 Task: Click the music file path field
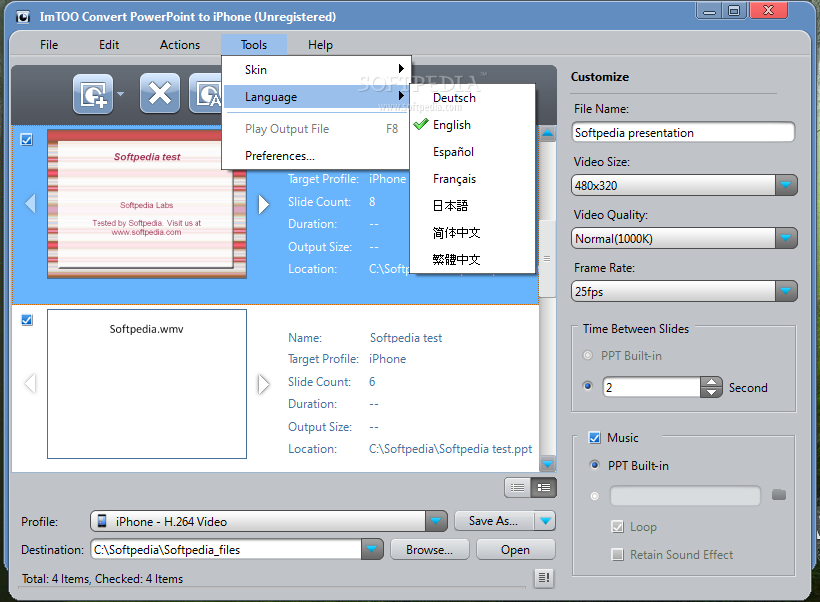pyautogui.click(x=685, y=495)
